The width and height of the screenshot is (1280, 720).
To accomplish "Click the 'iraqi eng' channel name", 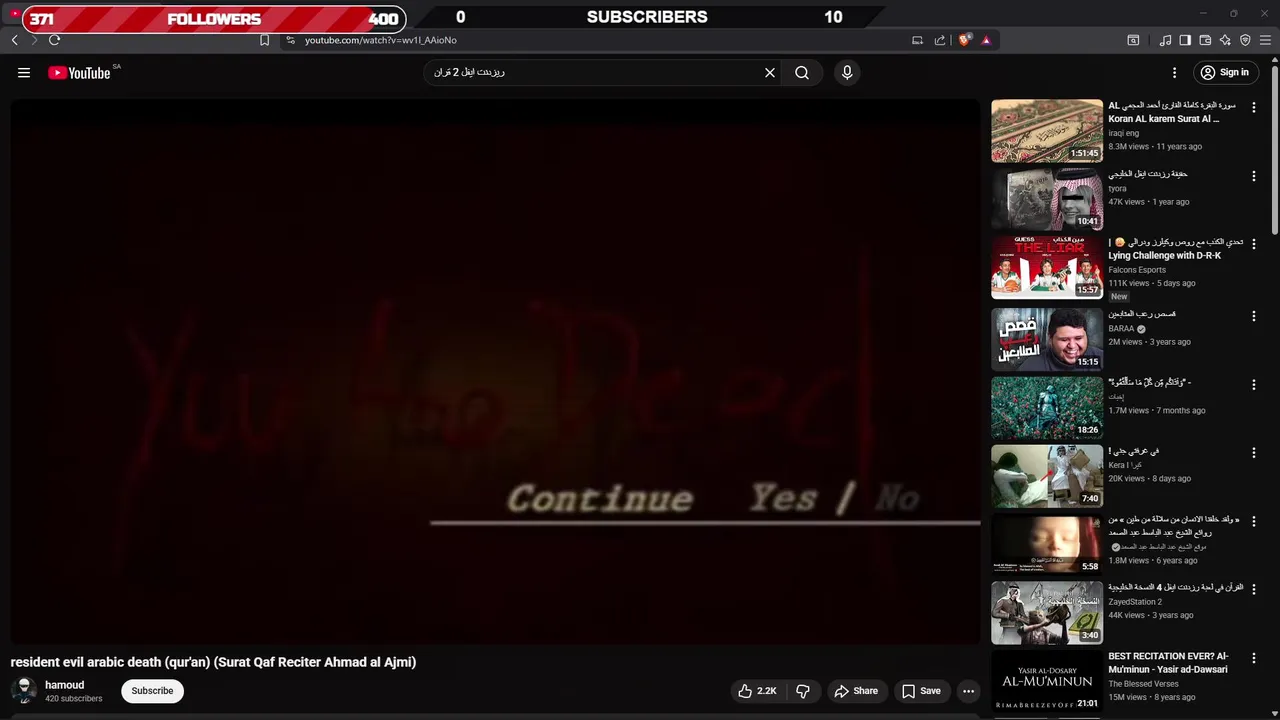I will [1123, 133].
